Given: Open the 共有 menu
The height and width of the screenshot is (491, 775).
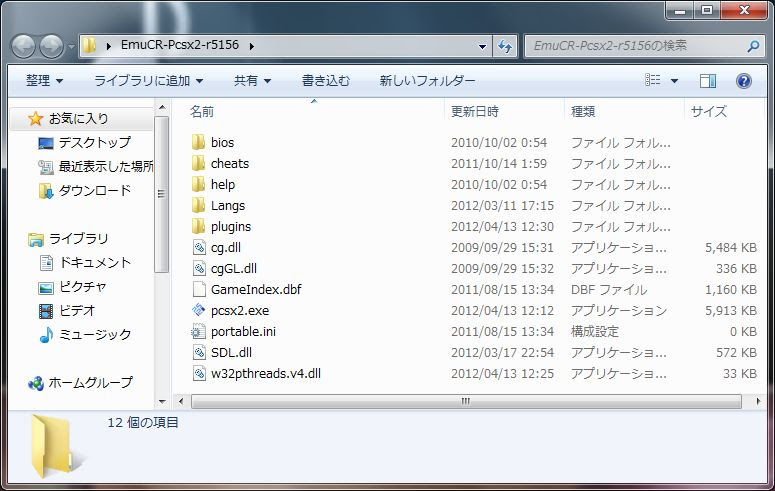Looking at the screenshot, I should 252,80.
